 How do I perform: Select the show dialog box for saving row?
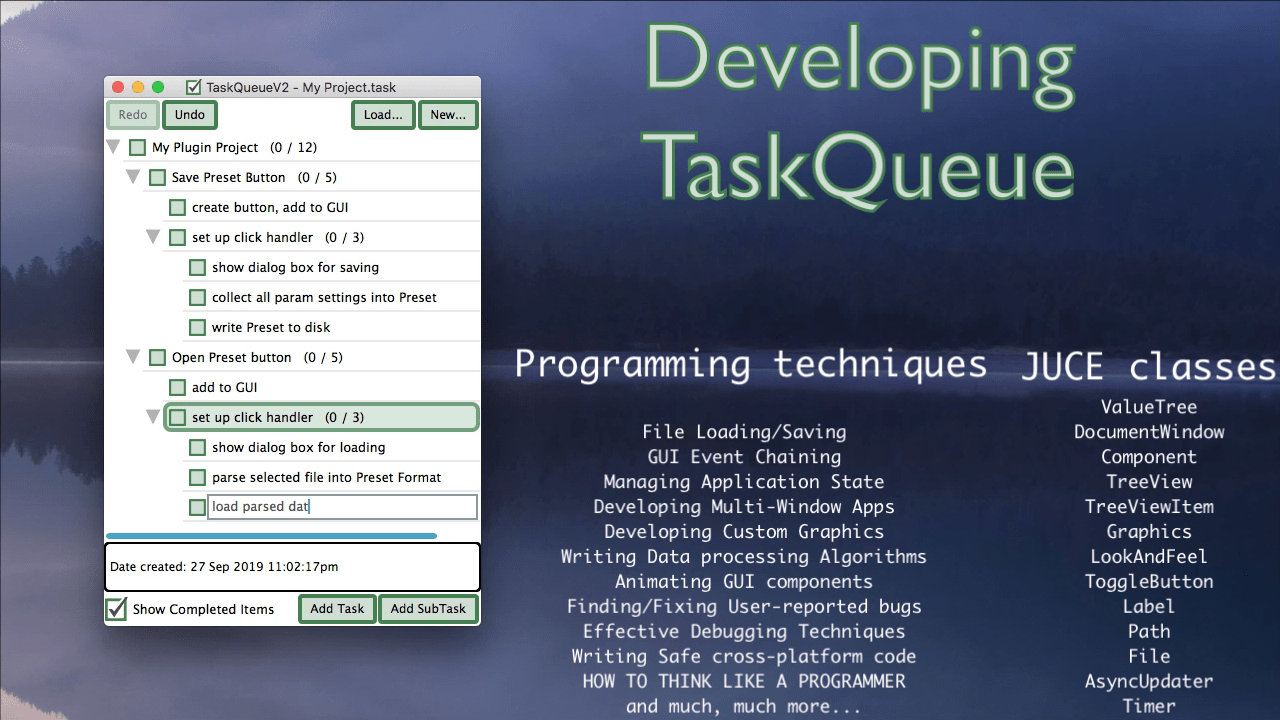coord(332,268)
